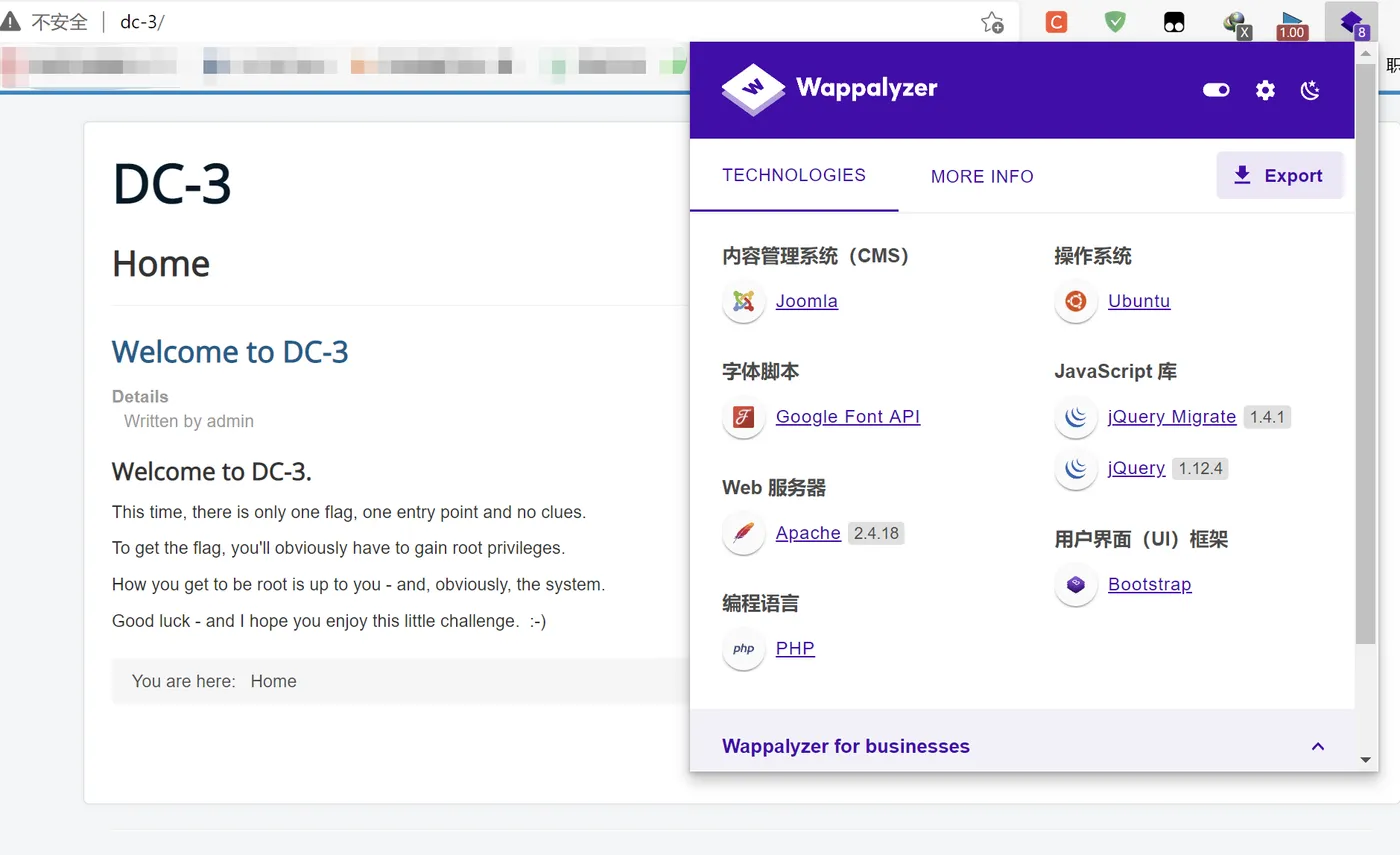Open the Ubuntu technology link
This screenshot has width=1400, height=855.
pos(1139,301)
